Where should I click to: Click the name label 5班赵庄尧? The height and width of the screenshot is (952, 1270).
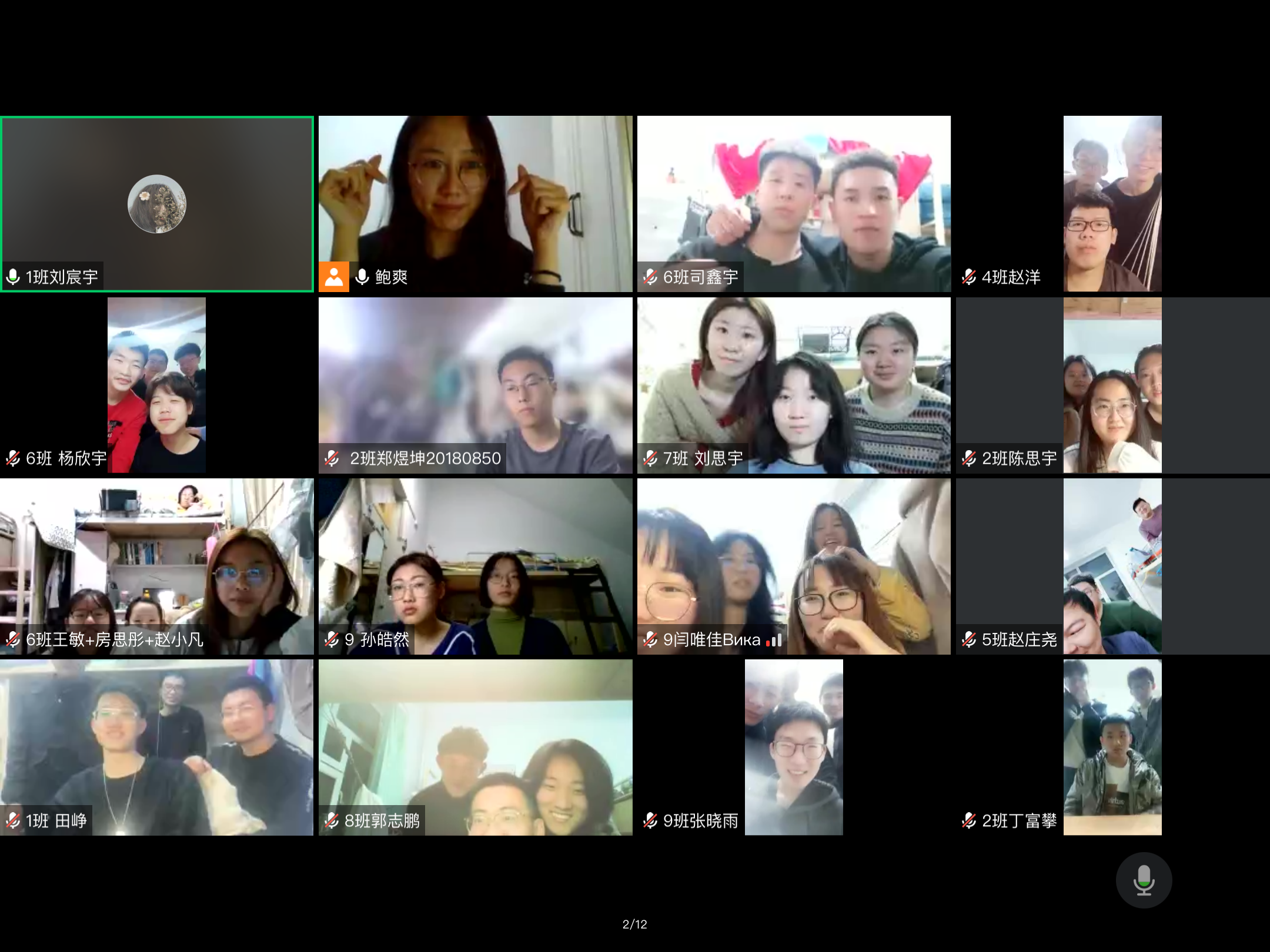click(1020, 639)
